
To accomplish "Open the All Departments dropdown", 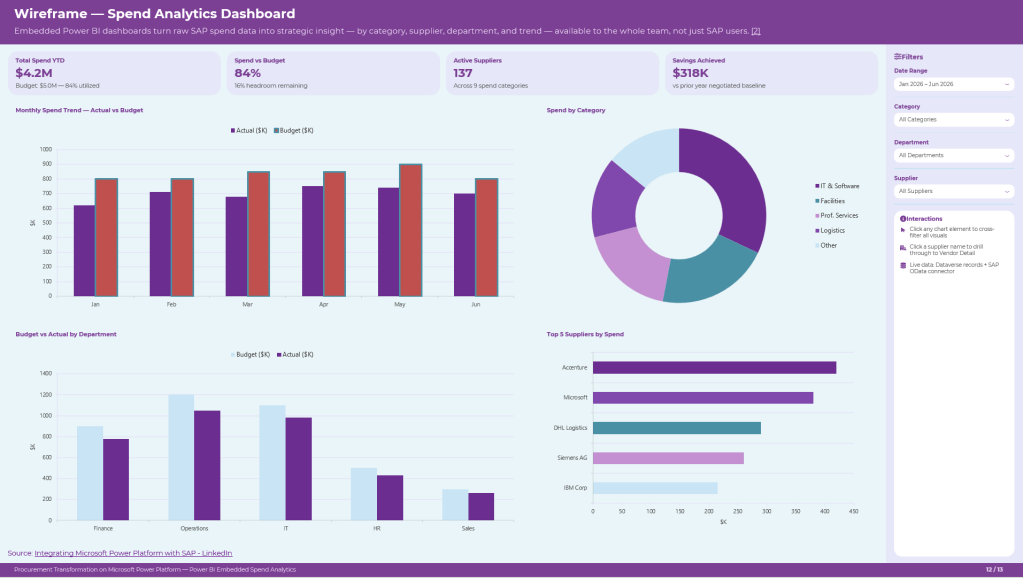I will (x=953, y=156).
